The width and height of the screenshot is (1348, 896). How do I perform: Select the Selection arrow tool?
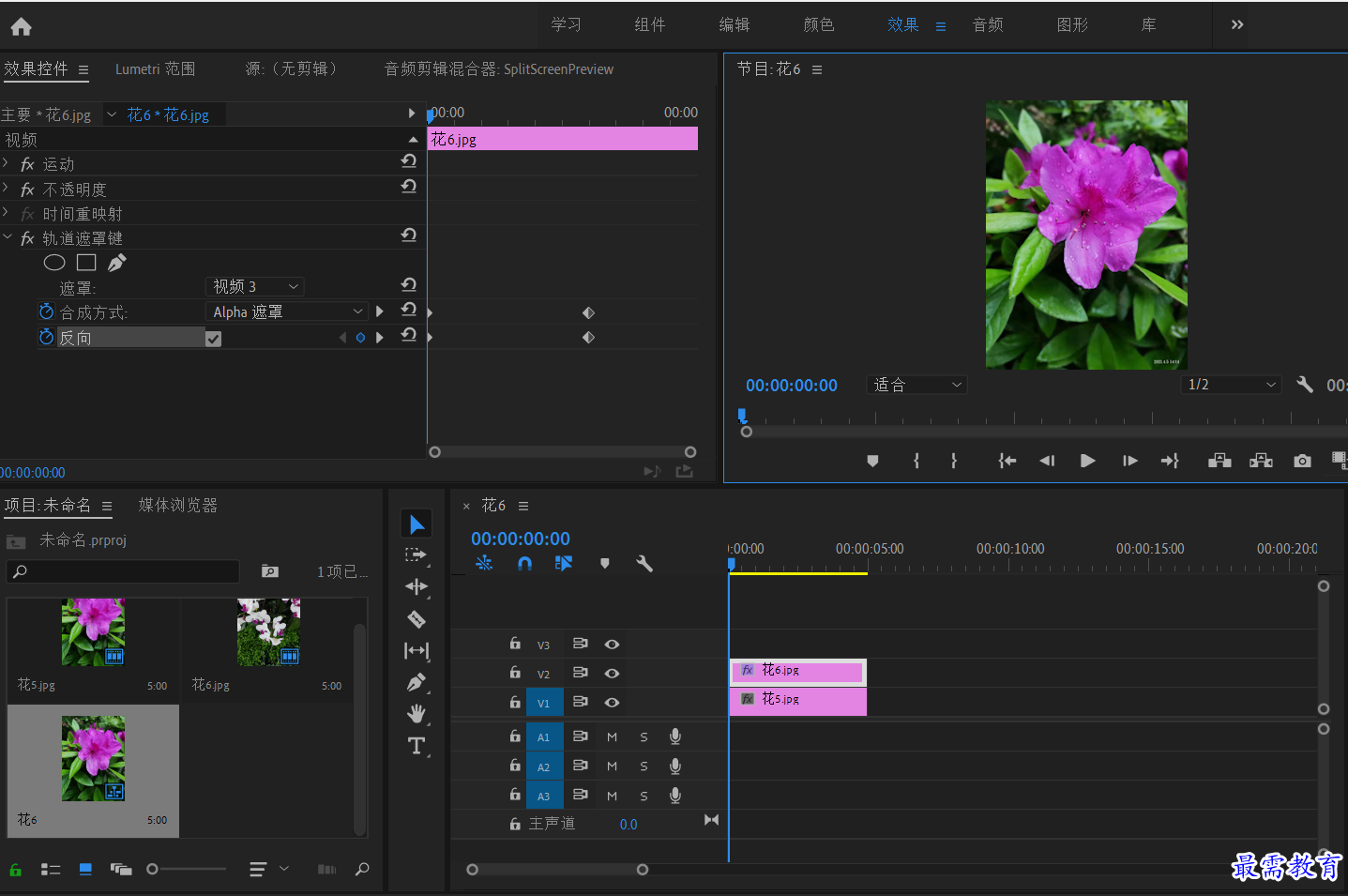417,524
